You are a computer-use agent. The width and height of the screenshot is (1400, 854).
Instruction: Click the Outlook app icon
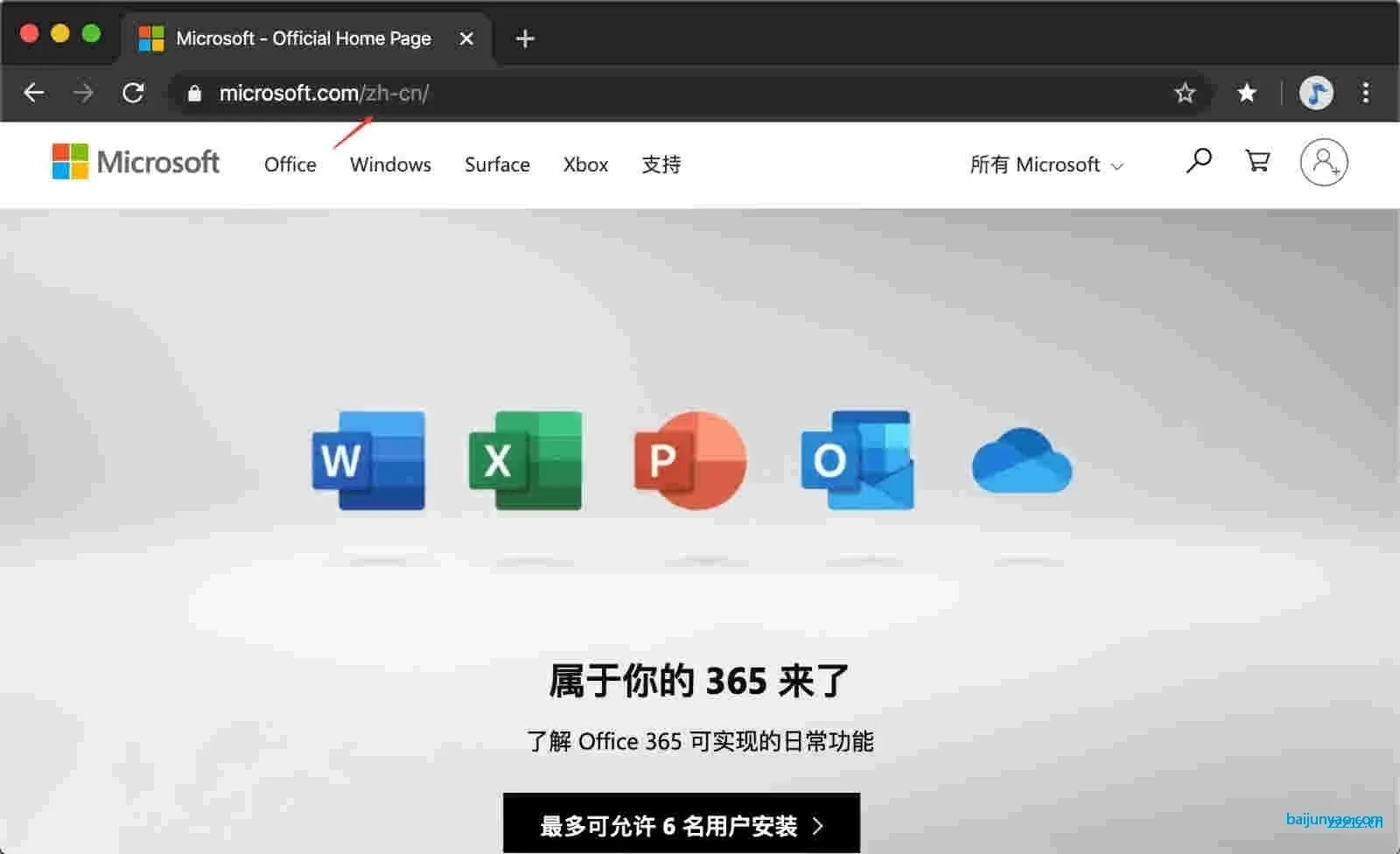pos(857,460)
